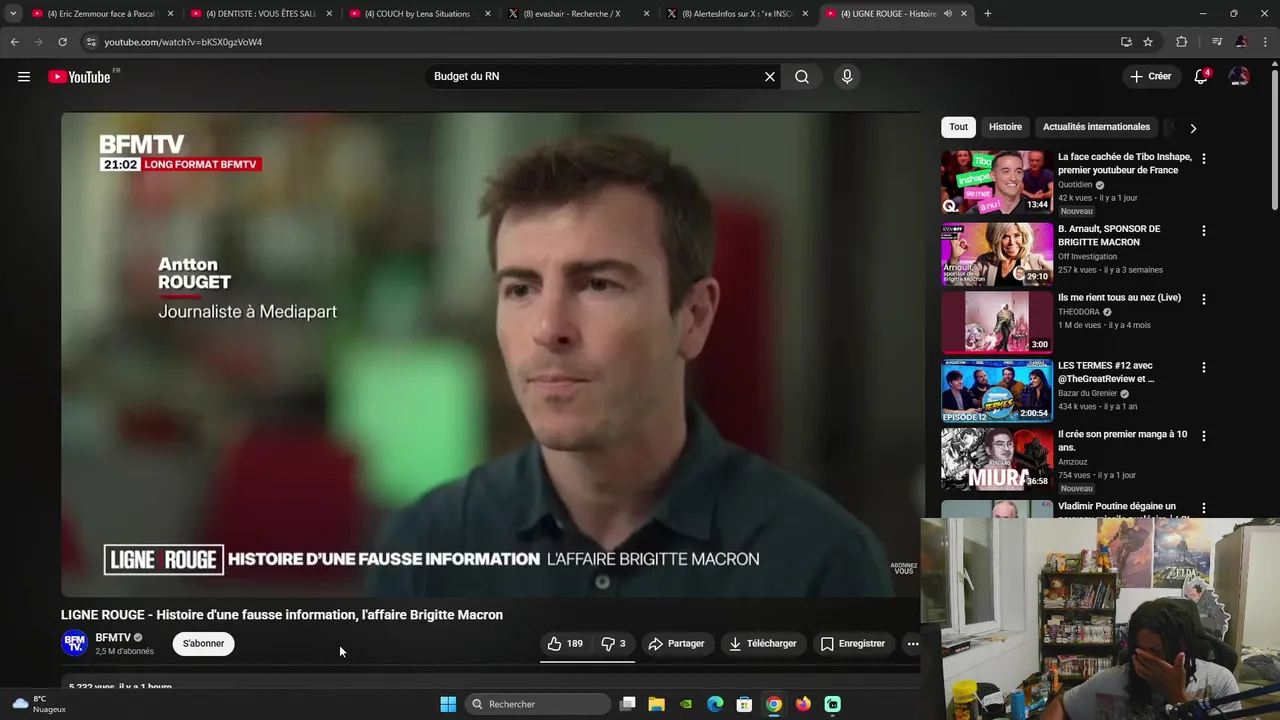Open the weather widget showing 8°C
1280x720 pixels.
tap(40, 704)
